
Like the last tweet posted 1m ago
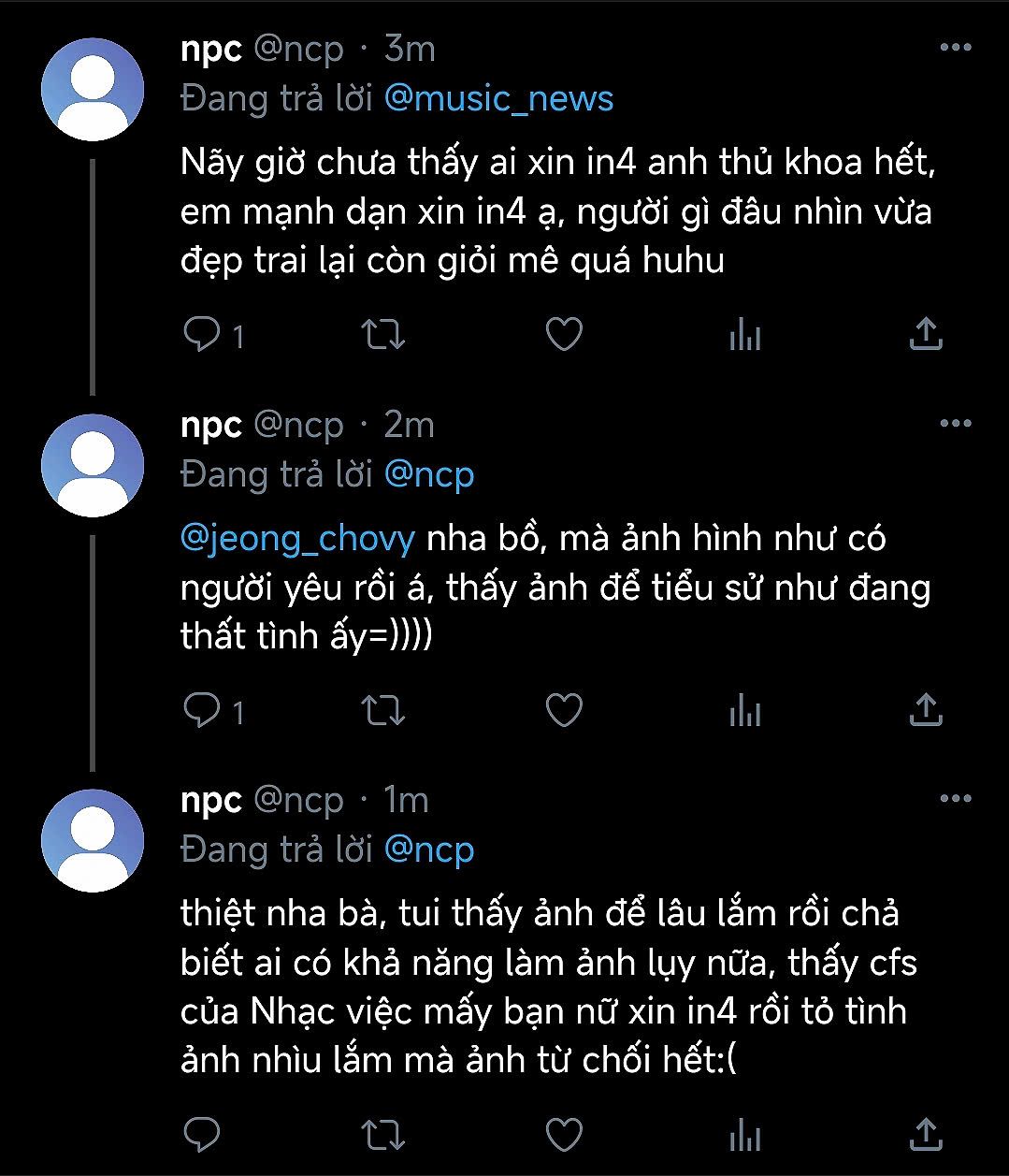coord(564,1134)
